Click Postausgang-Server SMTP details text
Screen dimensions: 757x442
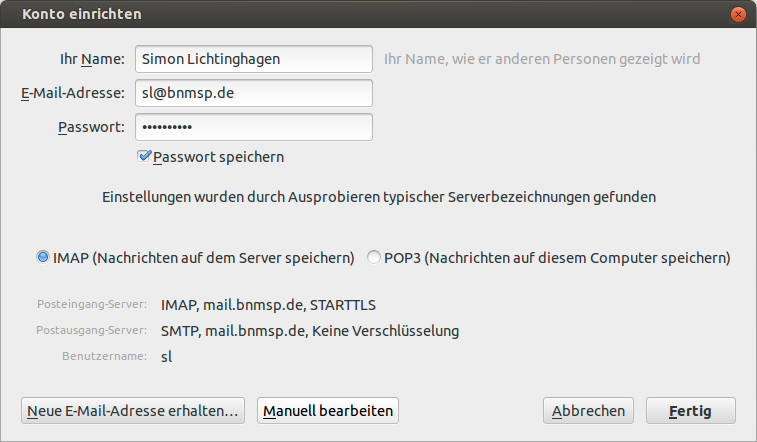[310, 331]
